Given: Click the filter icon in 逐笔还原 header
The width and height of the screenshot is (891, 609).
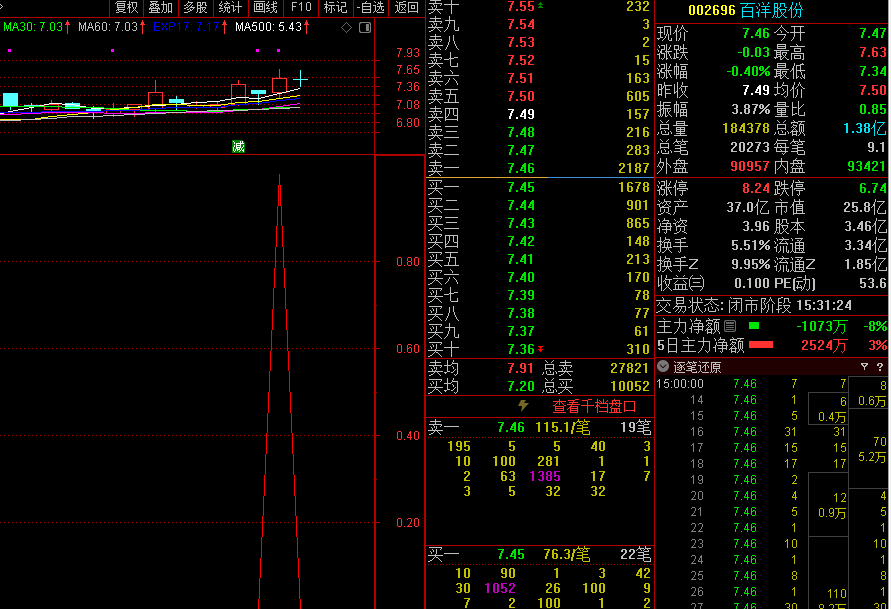Looking at the screenshot, I should point(864,367).
